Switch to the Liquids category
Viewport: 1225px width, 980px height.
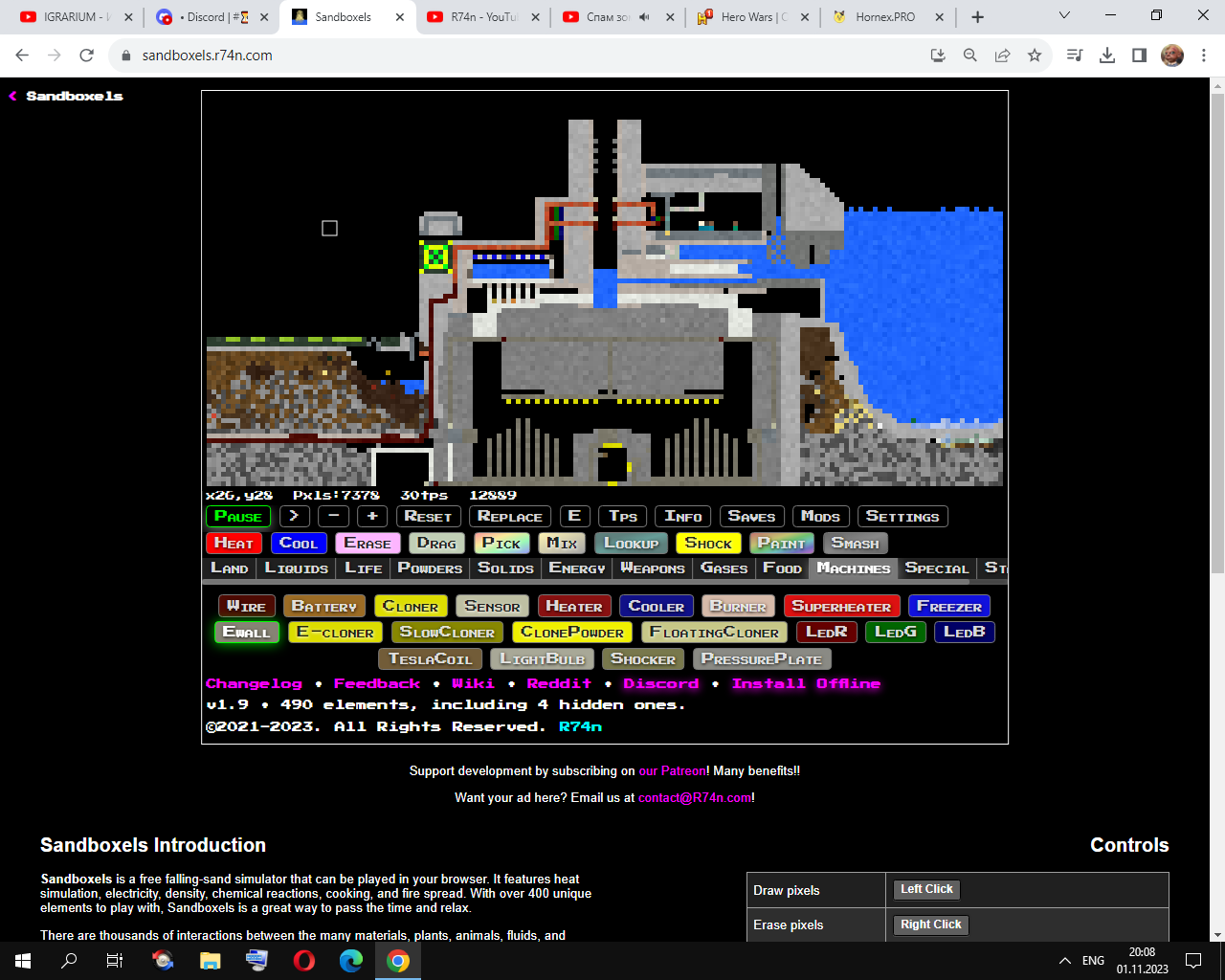(x=297, y=568)
